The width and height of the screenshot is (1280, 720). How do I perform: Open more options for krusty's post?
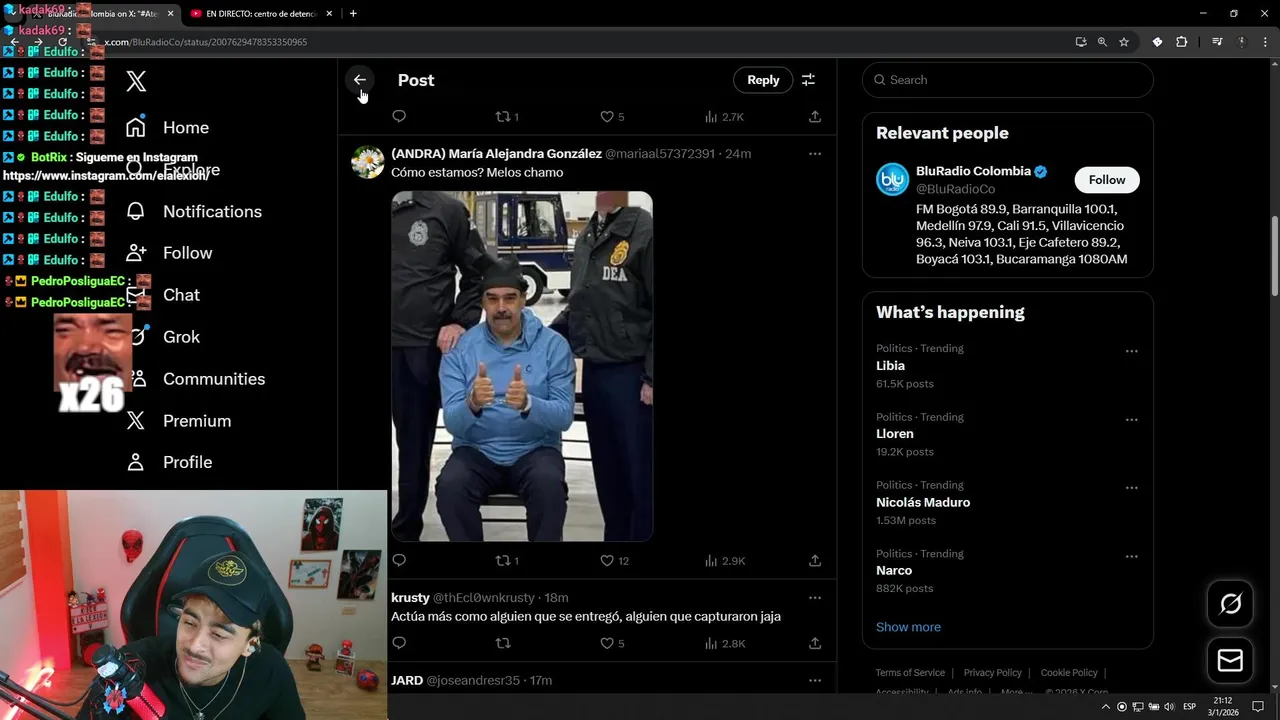[x=815, y=598]
